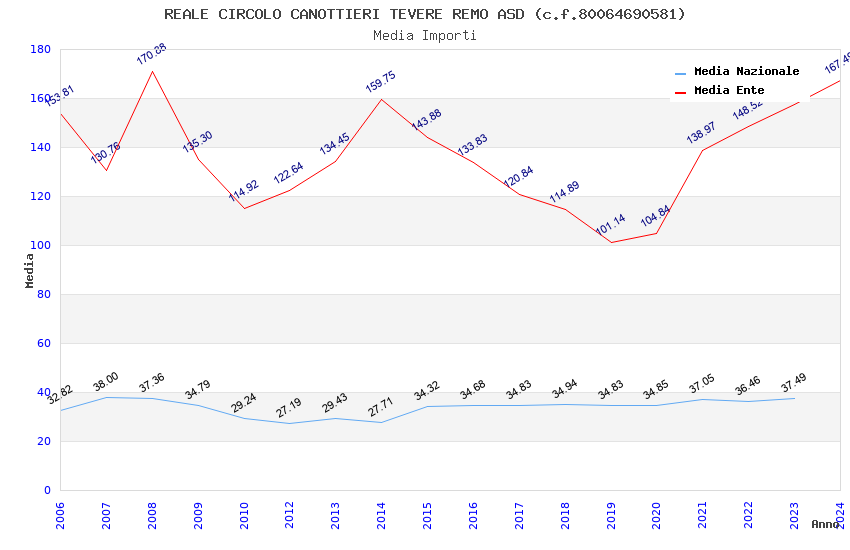Screen dimensions: 850x550
Task: Click the Media Nazionale data label 34.94
Action: coord(564,389)
